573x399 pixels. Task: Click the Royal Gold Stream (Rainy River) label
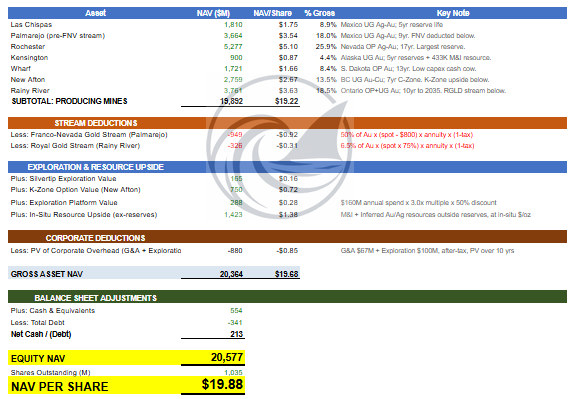tap(75, 145)
